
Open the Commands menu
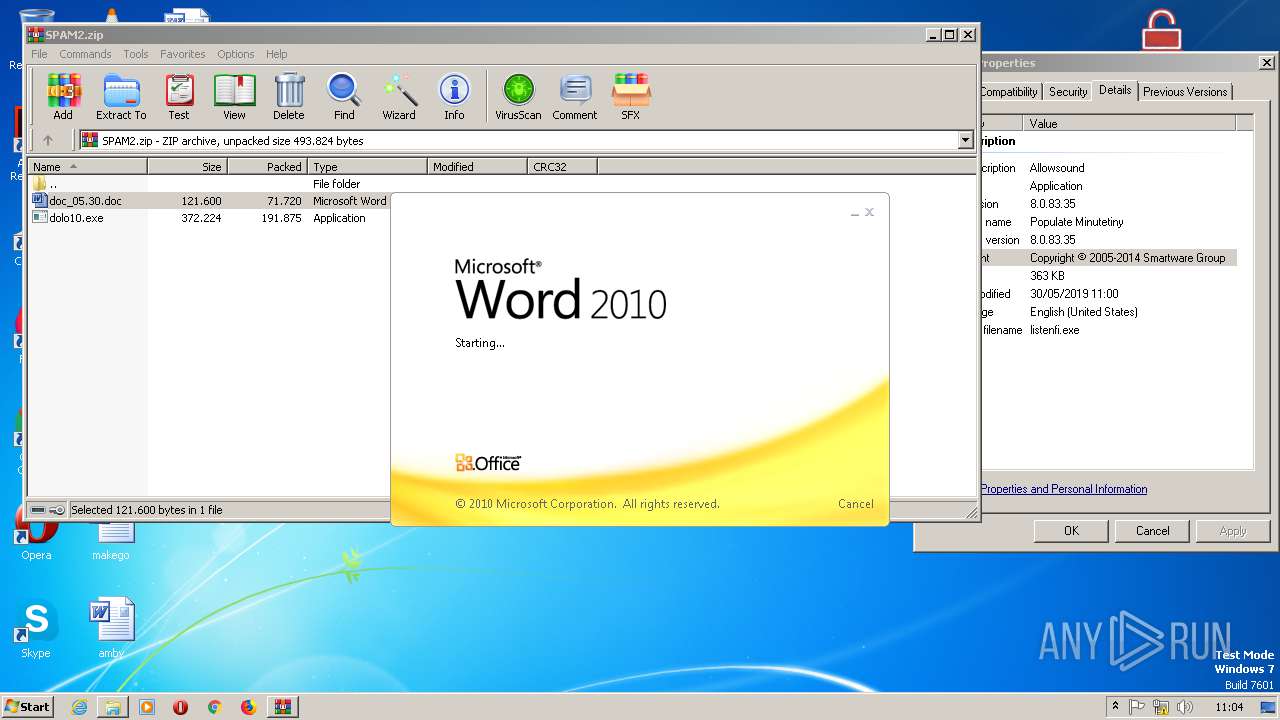tap(85, 54)
